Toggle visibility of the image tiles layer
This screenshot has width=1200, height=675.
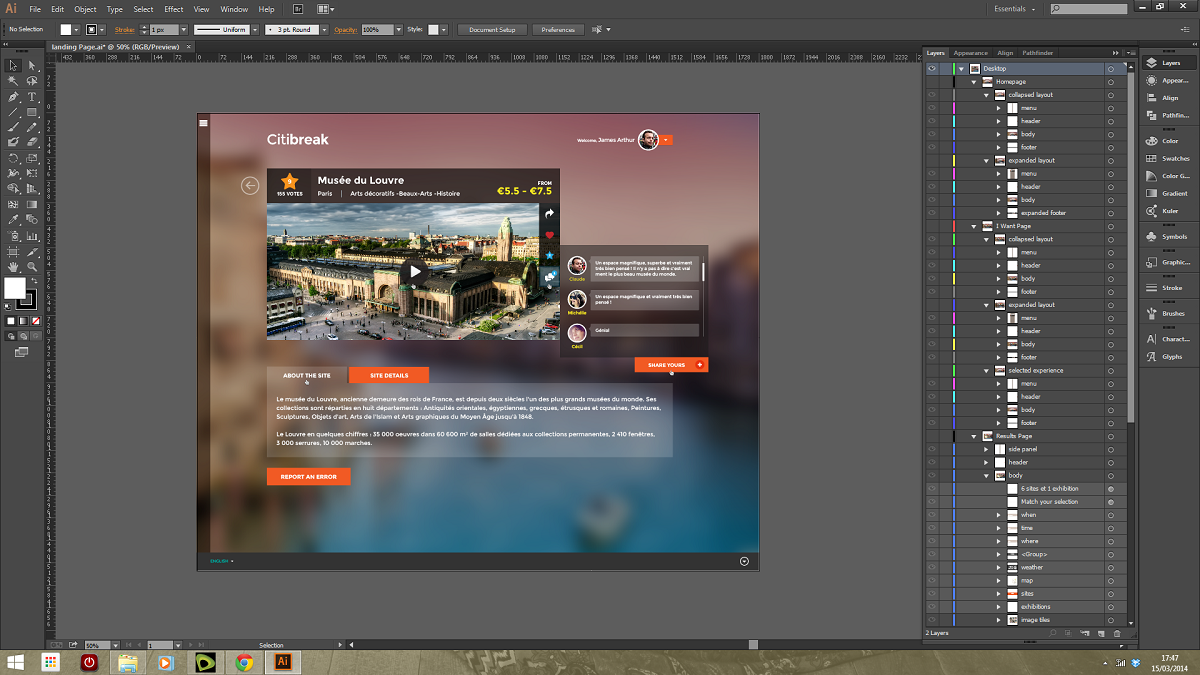(x=932, y=619)
